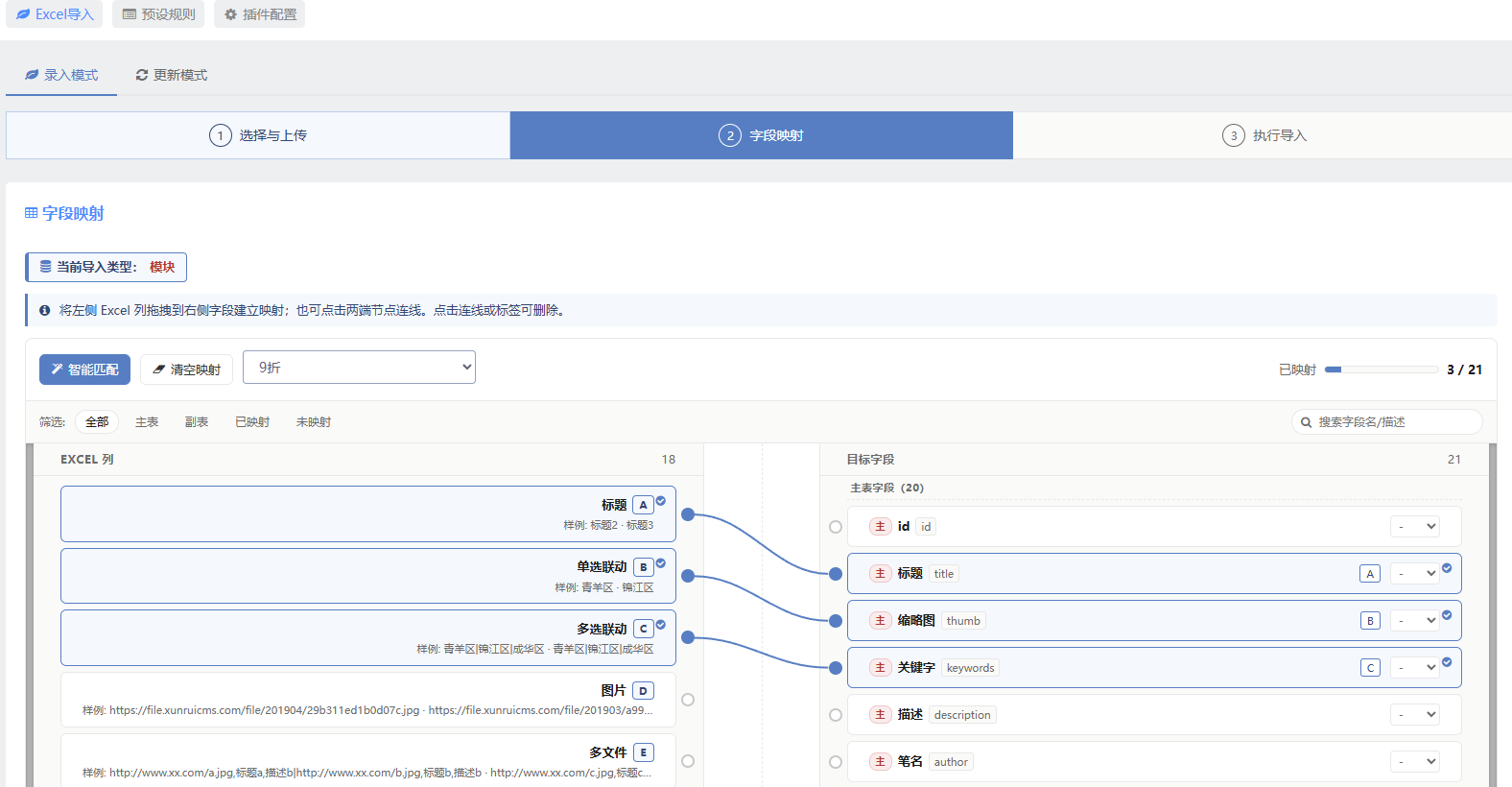Select the id field connector radio
Screen dimensions: 1512x787
click(x=836, y=527)
